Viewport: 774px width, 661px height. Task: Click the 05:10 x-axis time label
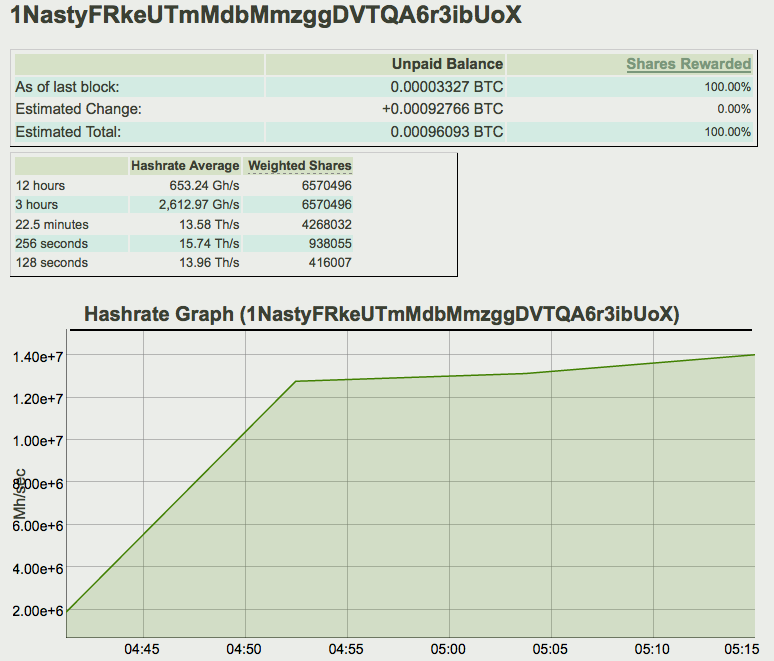653,649
